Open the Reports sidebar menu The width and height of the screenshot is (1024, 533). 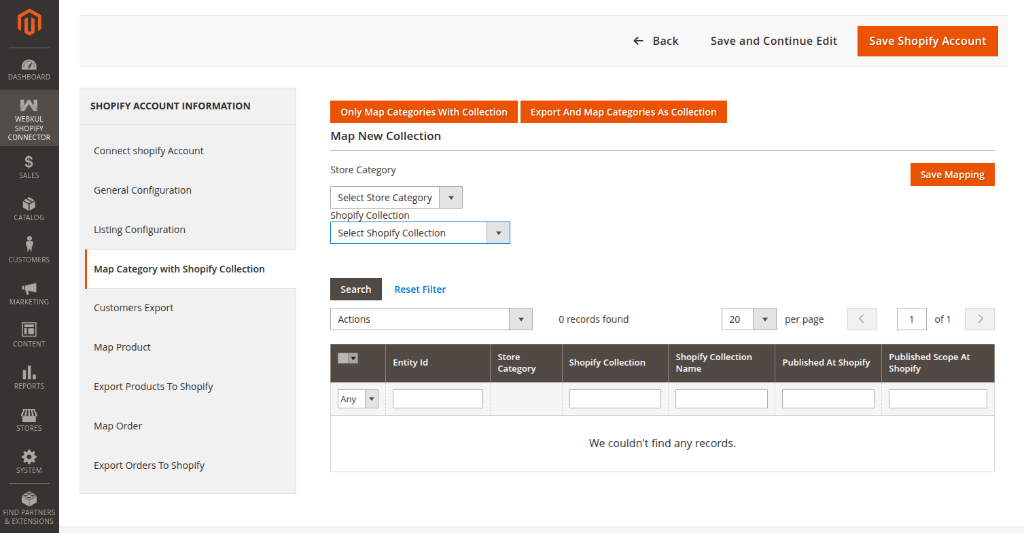tap(29, 378)
